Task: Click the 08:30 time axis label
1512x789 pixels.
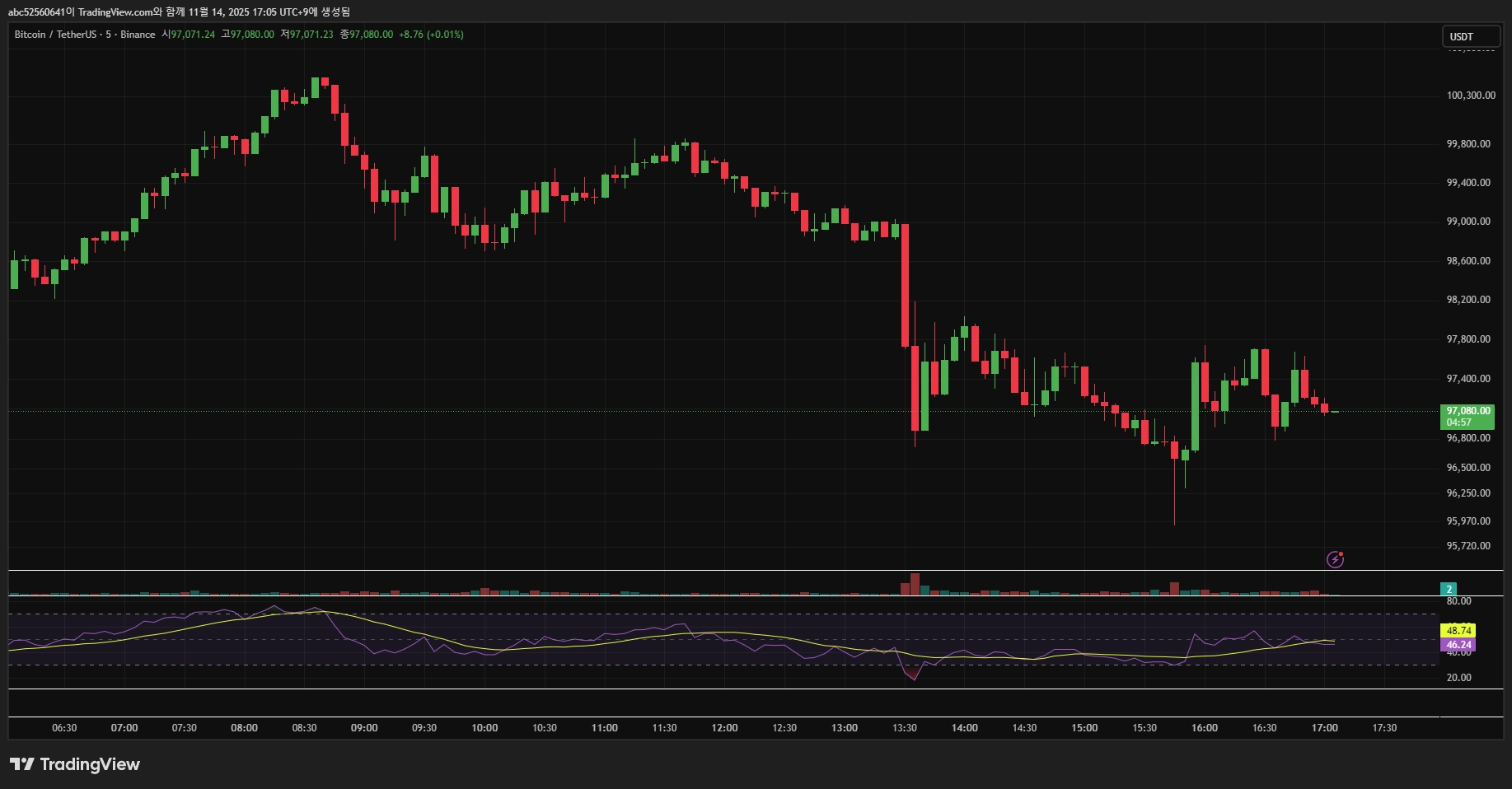Action: coord(304,728)
